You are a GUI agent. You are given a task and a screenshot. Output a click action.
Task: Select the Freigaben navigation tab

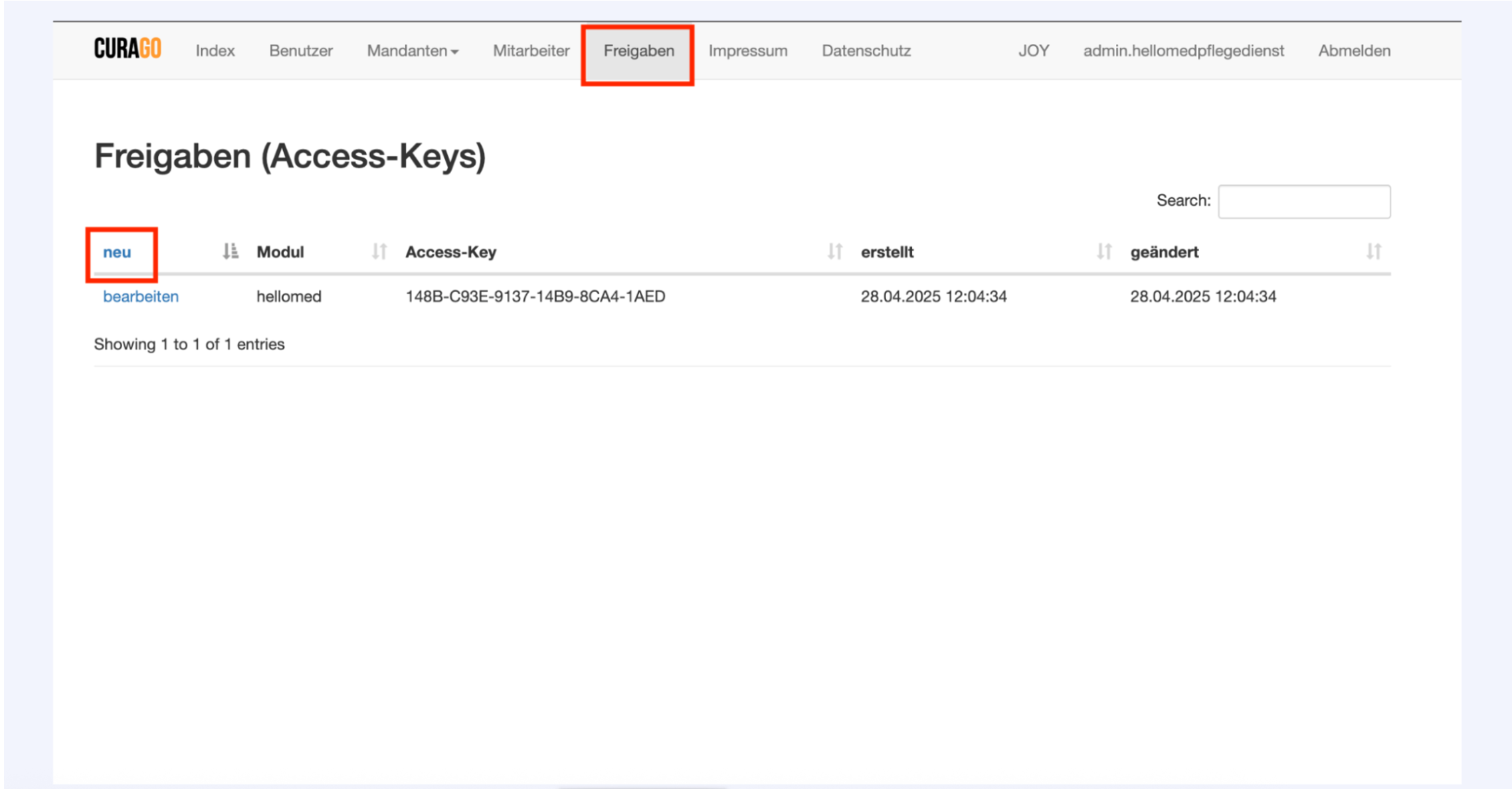pyautogui.click(x=638, y=51)
